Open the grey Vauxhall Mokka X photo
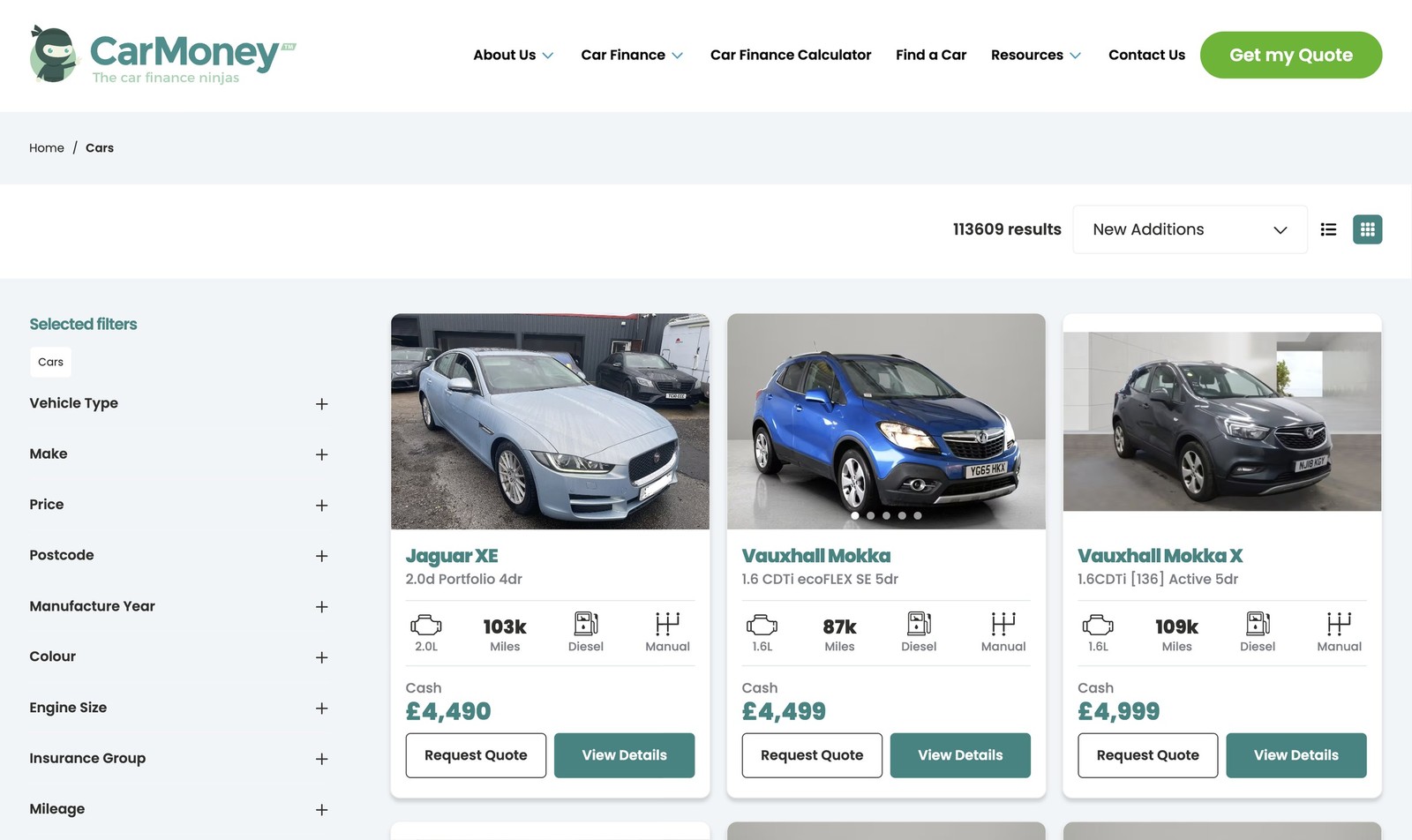This screenshot has width=1412, height=840. [1222, 422]
